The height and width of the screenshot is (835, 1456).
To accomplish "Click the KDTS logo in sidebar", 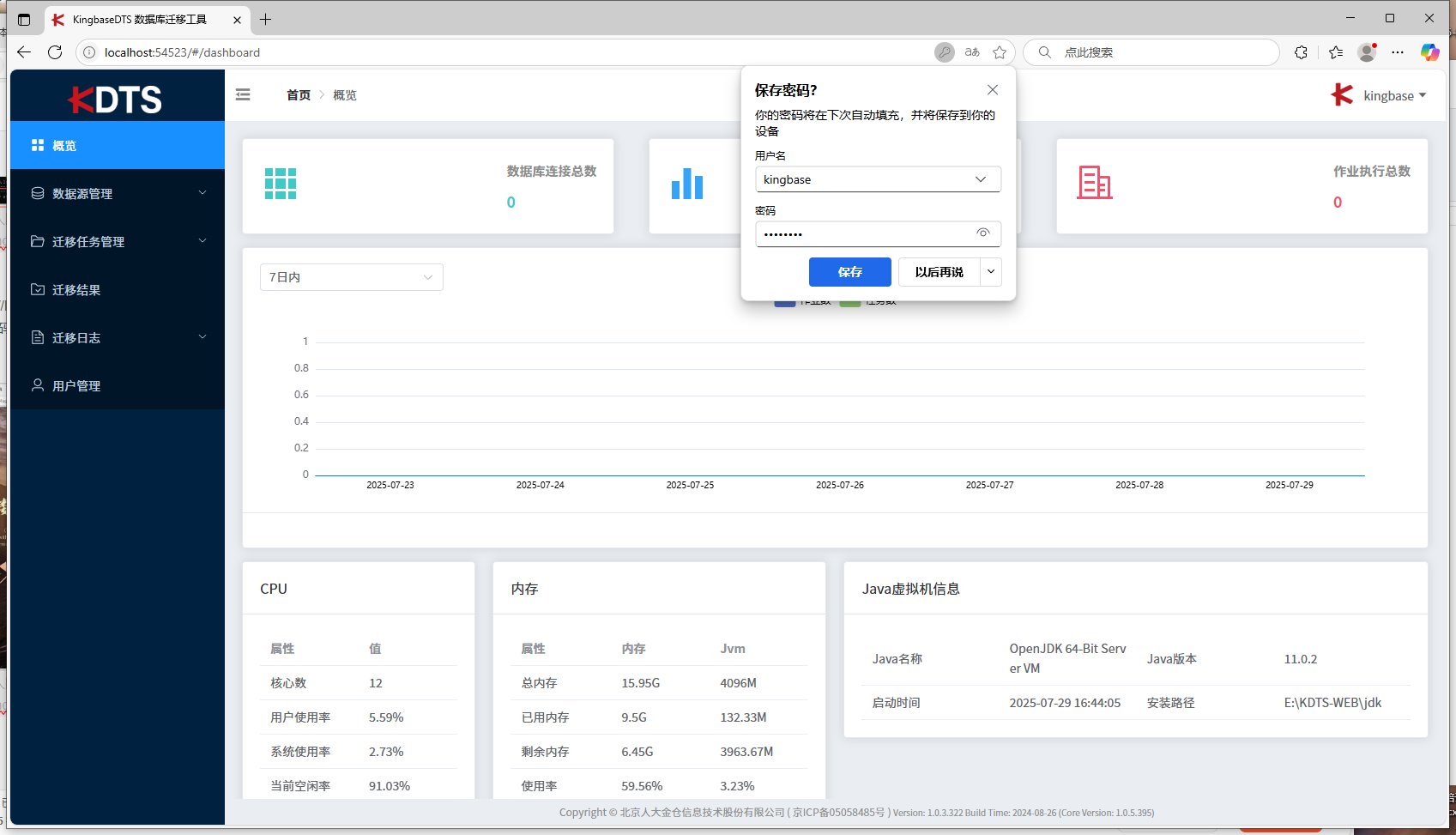I will tap(115, 100).
